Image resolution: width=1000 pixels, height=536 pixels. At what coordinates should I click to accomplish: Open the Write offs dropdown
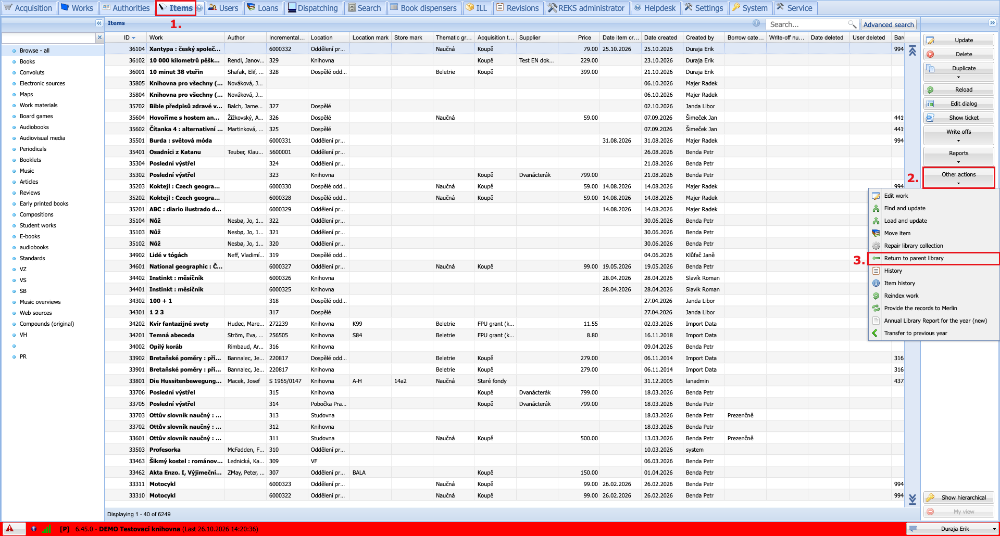click(x=959, y=135)
